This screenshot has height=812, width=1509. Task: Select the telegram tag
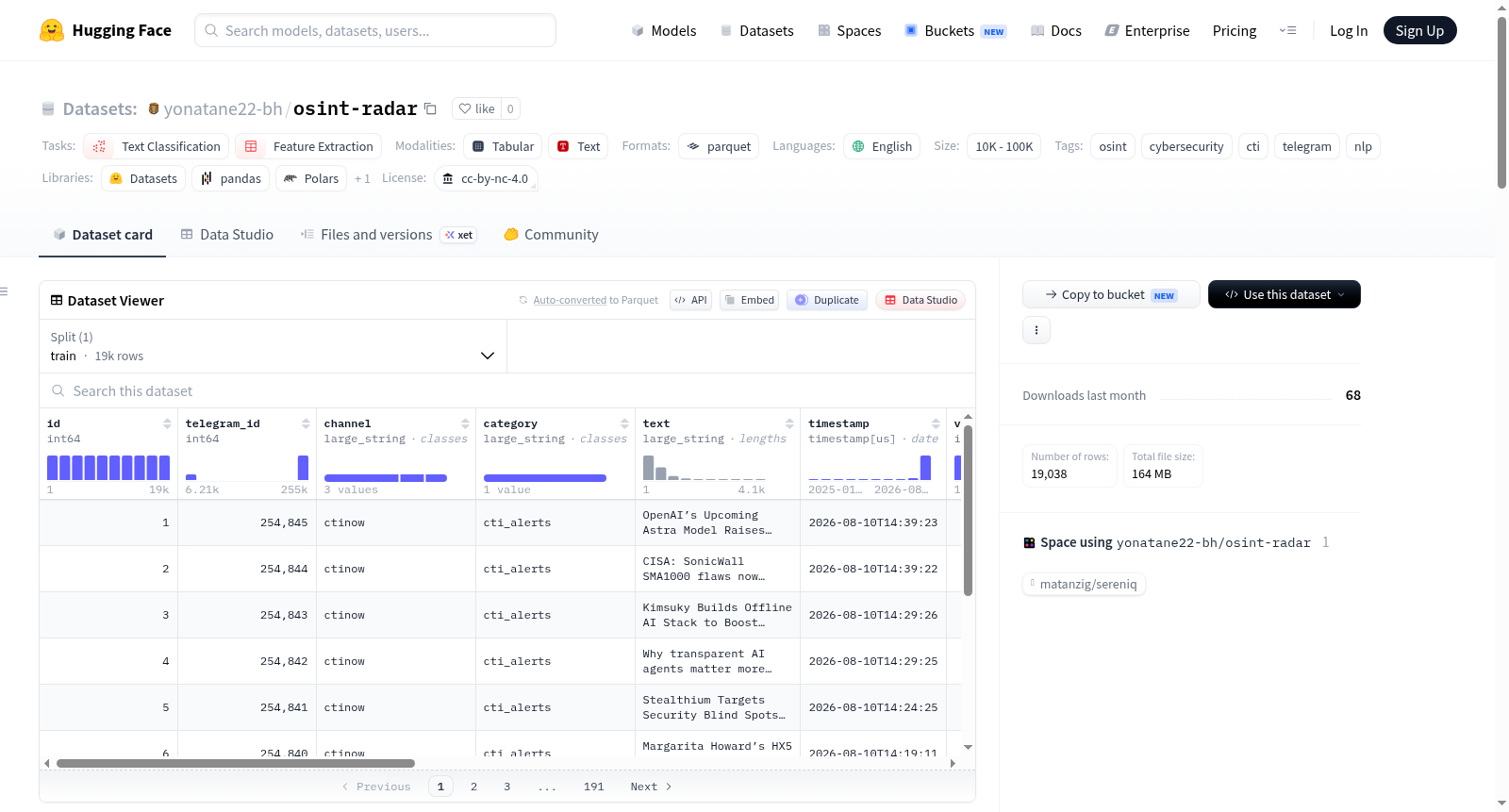1307,146
